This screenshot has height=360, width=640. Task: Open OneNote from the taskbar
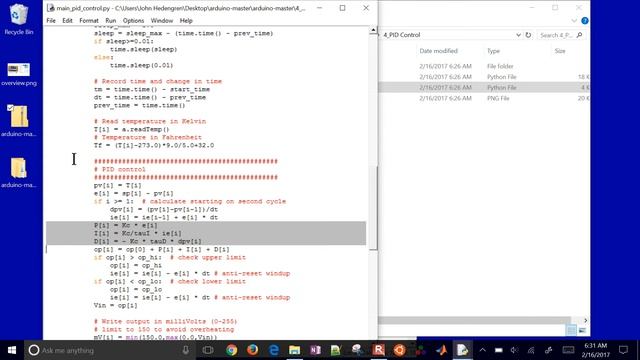click(316, 350)
